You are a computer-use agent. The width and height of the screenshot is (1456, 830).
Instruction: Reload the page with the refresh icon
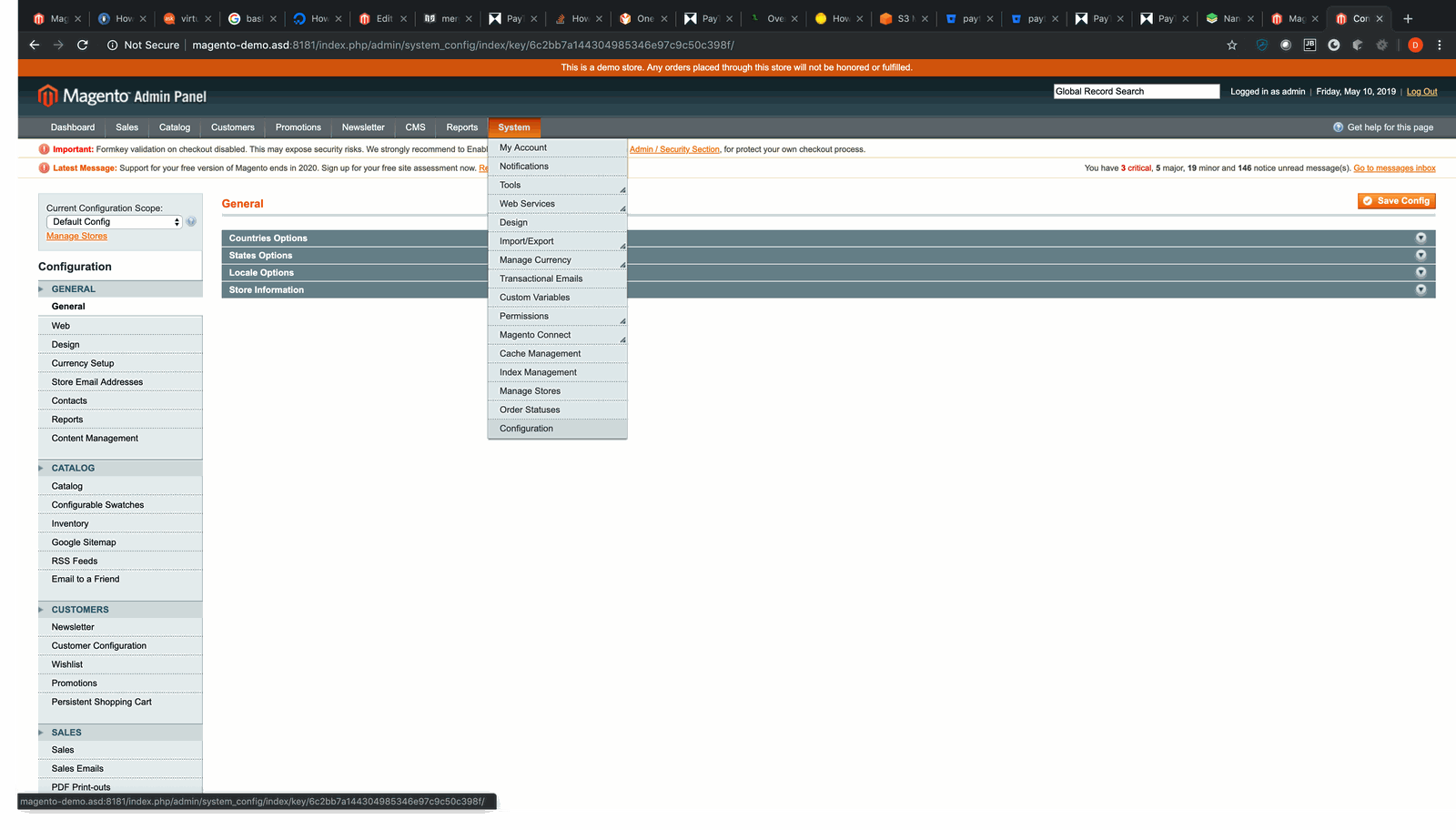coord(82,45)
